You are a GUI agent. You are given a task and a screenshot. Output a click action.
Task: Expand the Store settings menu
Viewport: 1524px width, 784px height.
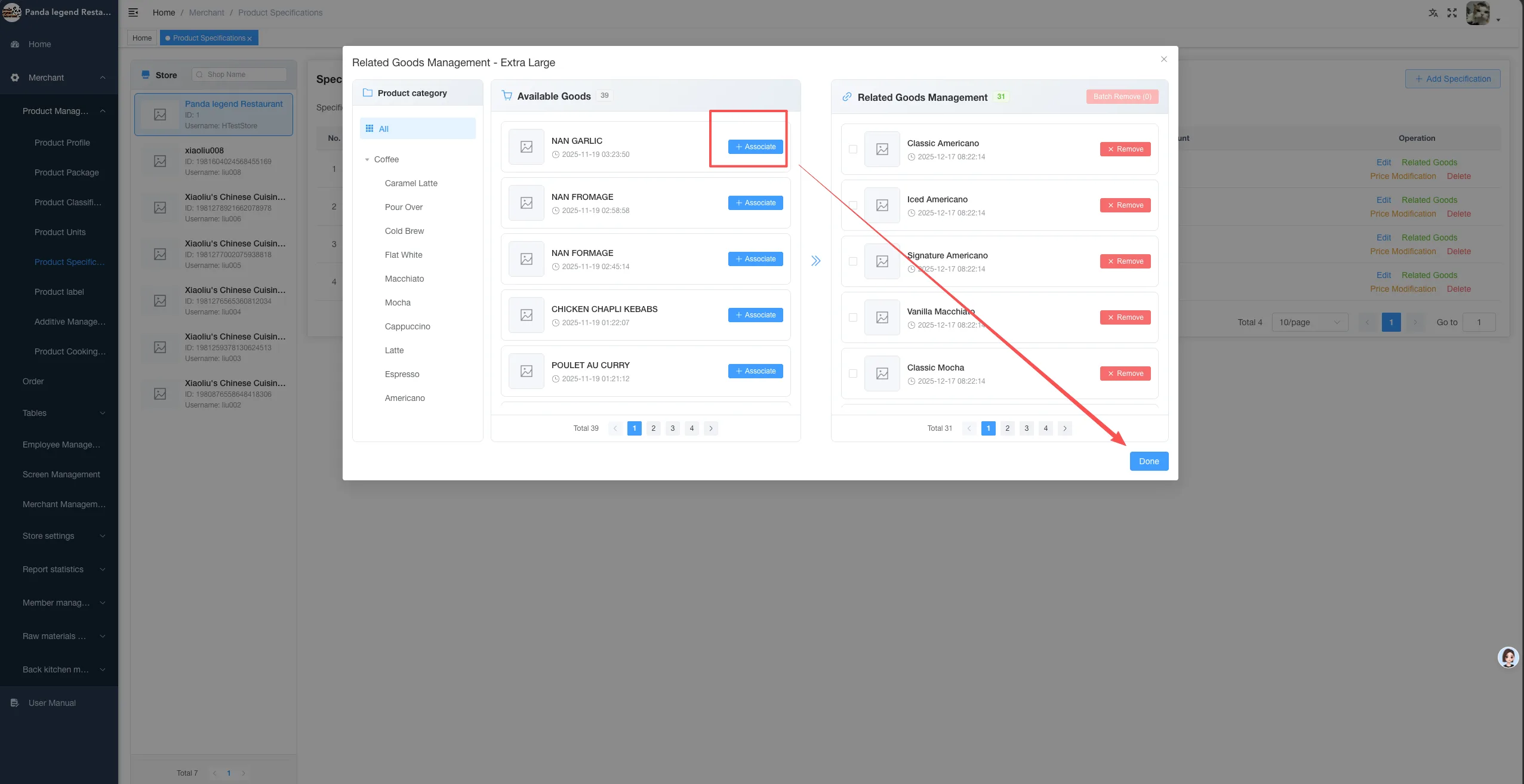click(x=103, y=536)
